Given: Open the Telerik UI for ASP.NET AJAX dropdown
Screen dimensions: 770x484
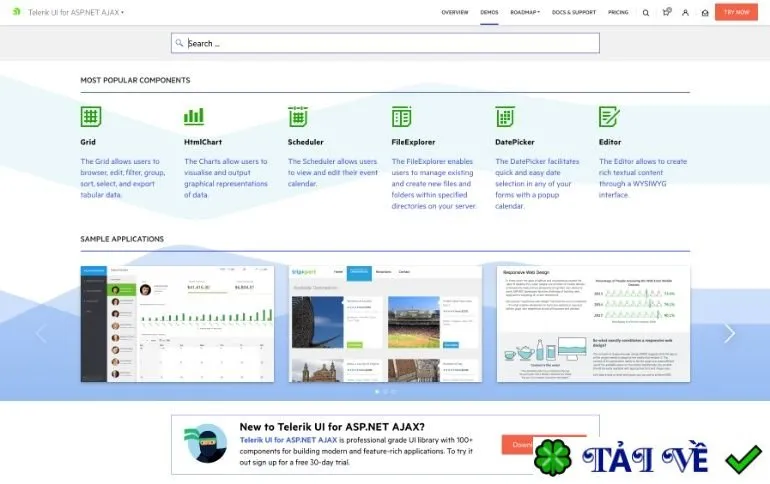Looking at the screenshot, I should click(76, 12).
